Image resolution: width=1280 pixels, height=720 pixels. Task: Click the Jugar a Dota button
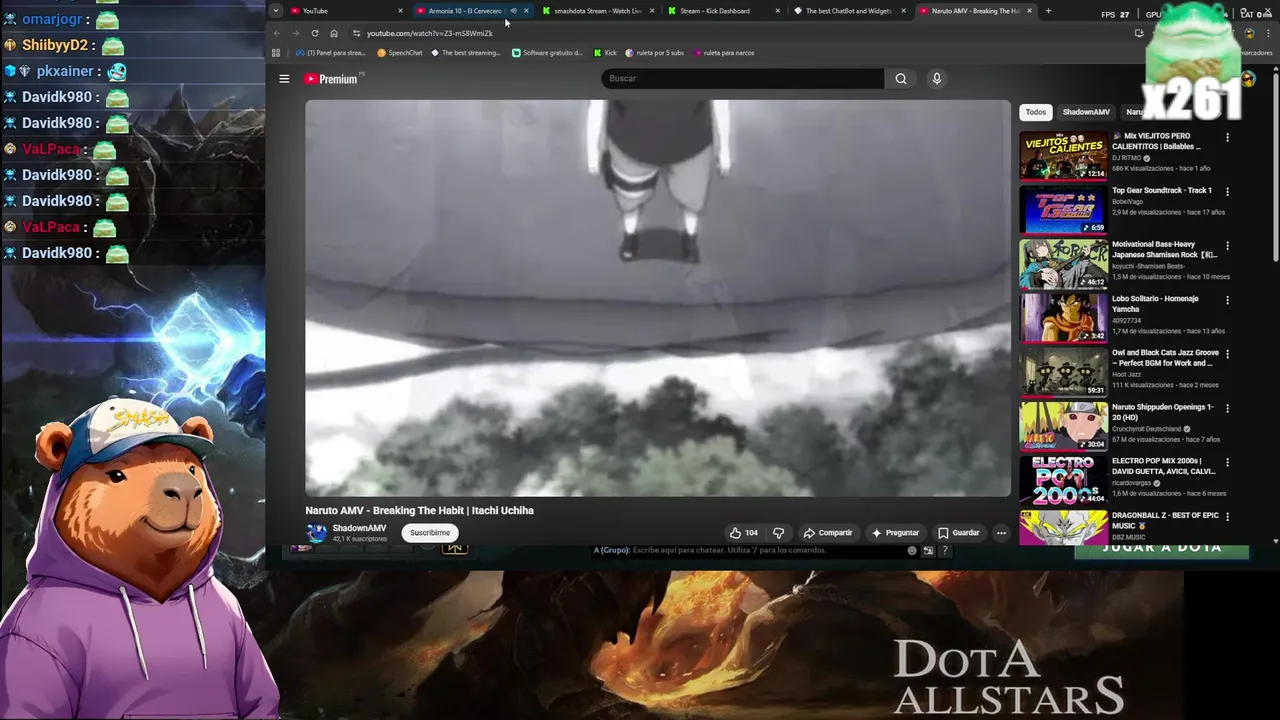(1161, 549)
